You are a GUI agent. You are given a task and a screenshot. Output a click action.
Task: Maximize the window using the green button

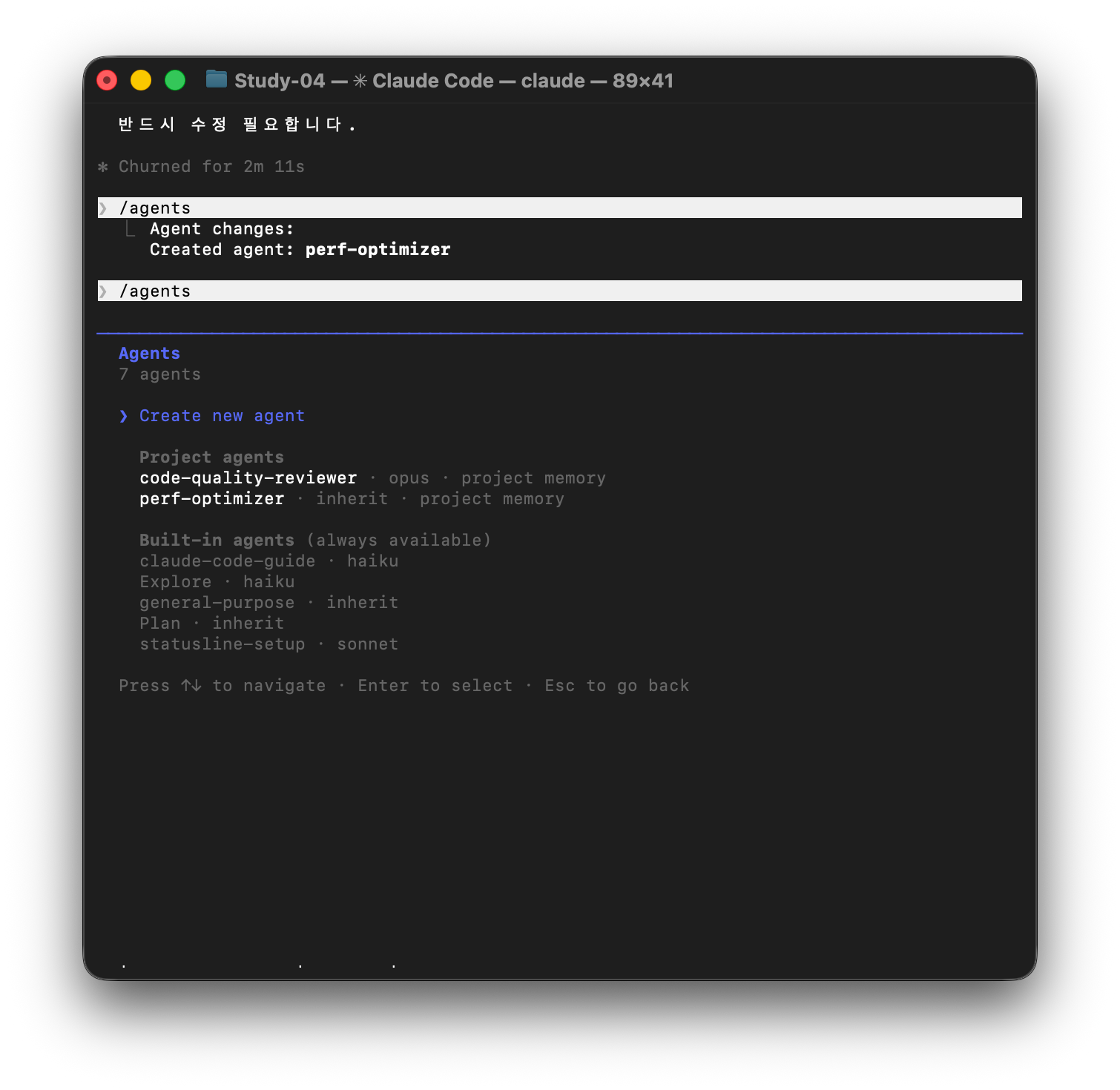175,80
